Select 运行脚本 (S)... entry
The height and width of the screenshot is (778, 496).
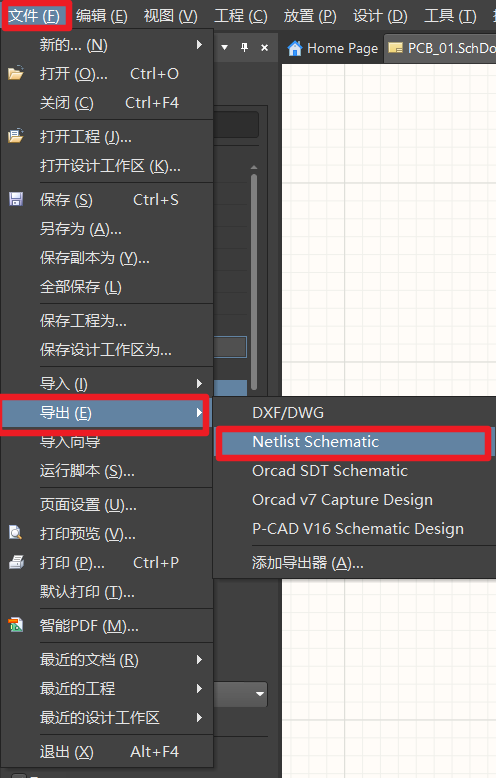click(107, 470)
